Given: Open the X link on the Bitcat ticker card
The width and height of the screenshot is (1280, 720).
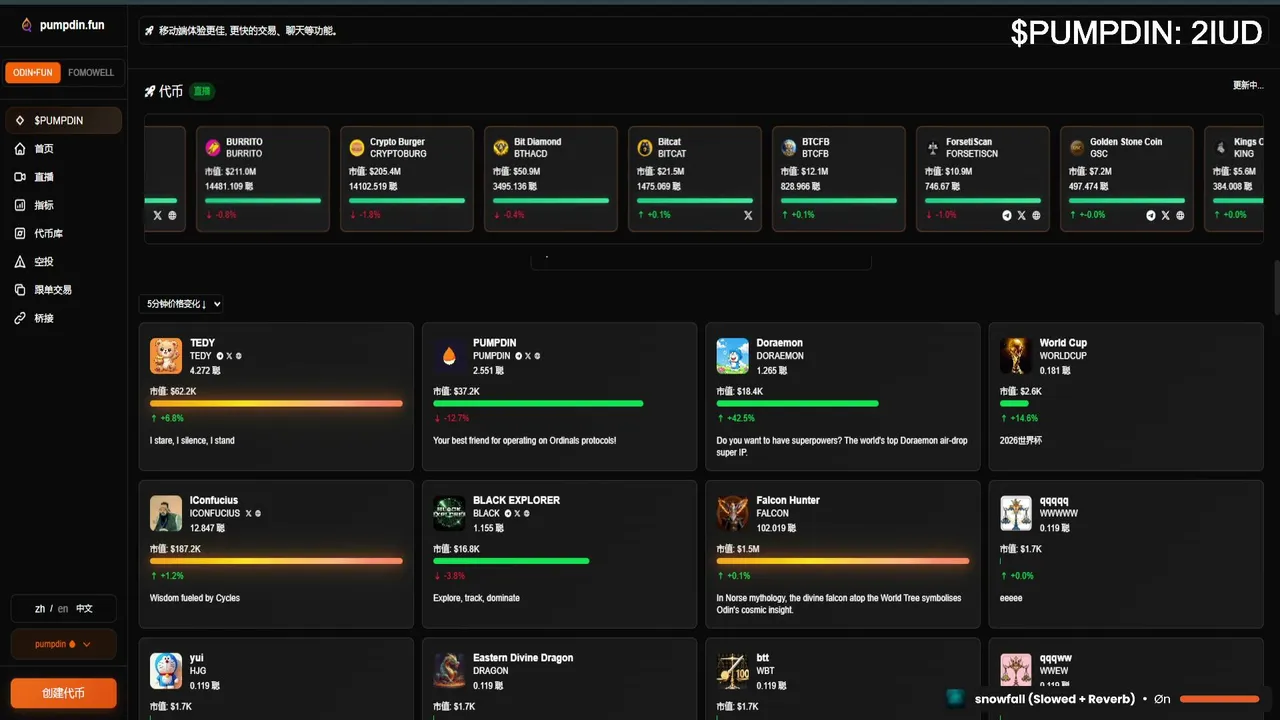Looking at the screenshot, I should [748, 215].
